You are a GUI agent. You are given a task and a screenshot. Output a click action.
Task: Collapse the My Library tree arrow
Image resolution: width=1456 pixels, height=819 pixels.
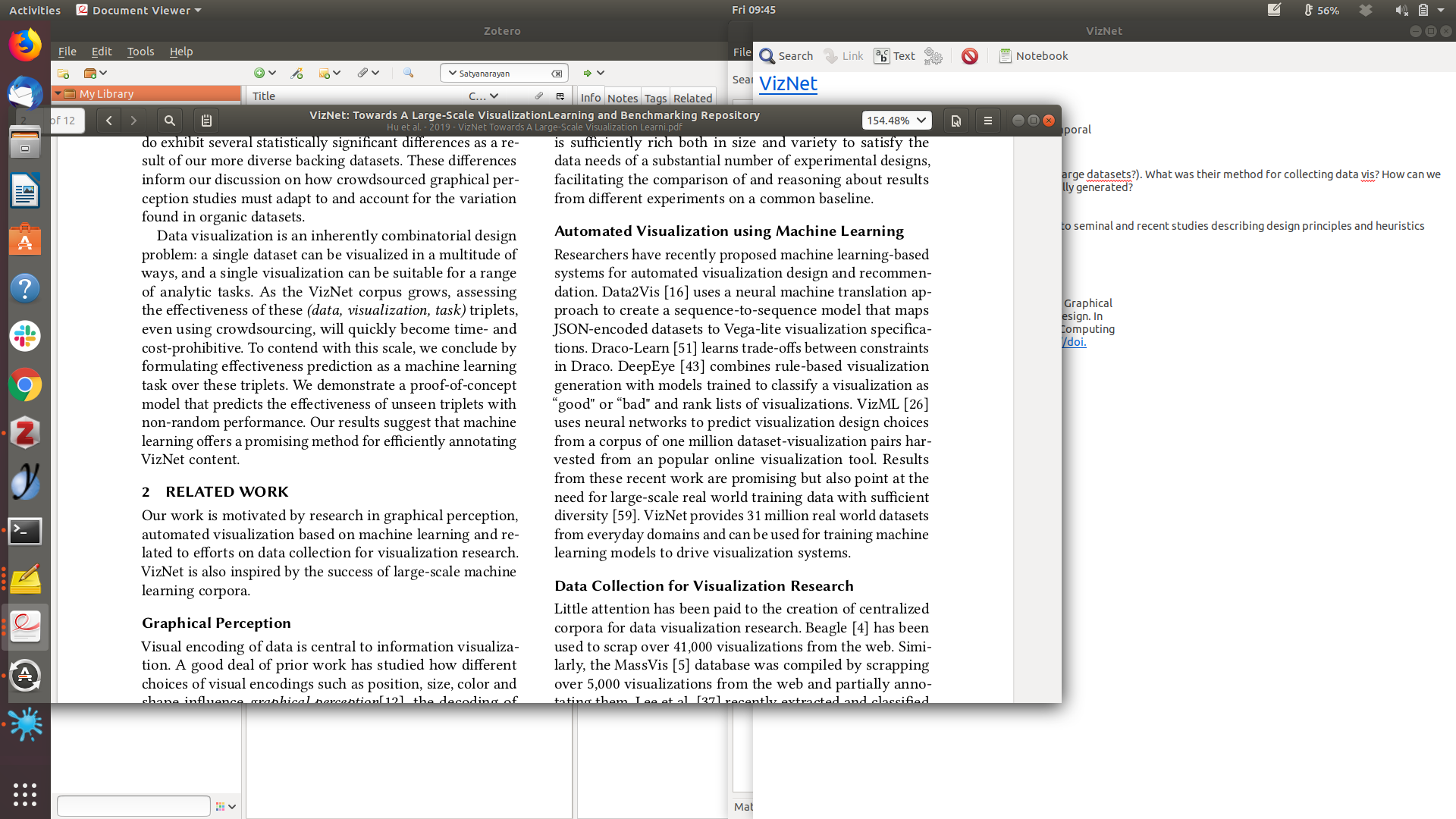click(58, 93)
